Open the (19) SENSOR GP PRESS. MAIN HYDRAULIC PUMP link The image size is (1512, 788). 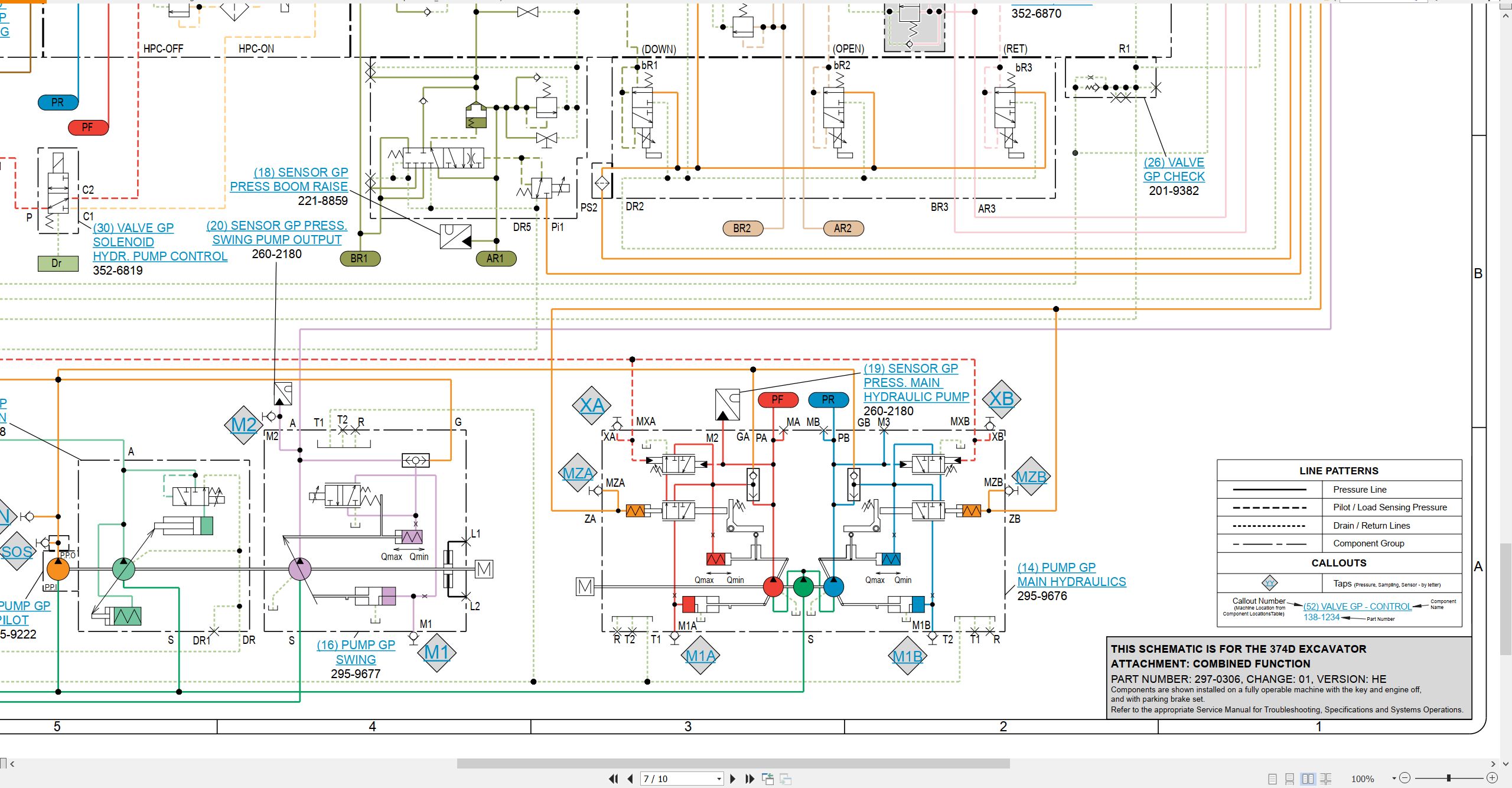(916, 383)
